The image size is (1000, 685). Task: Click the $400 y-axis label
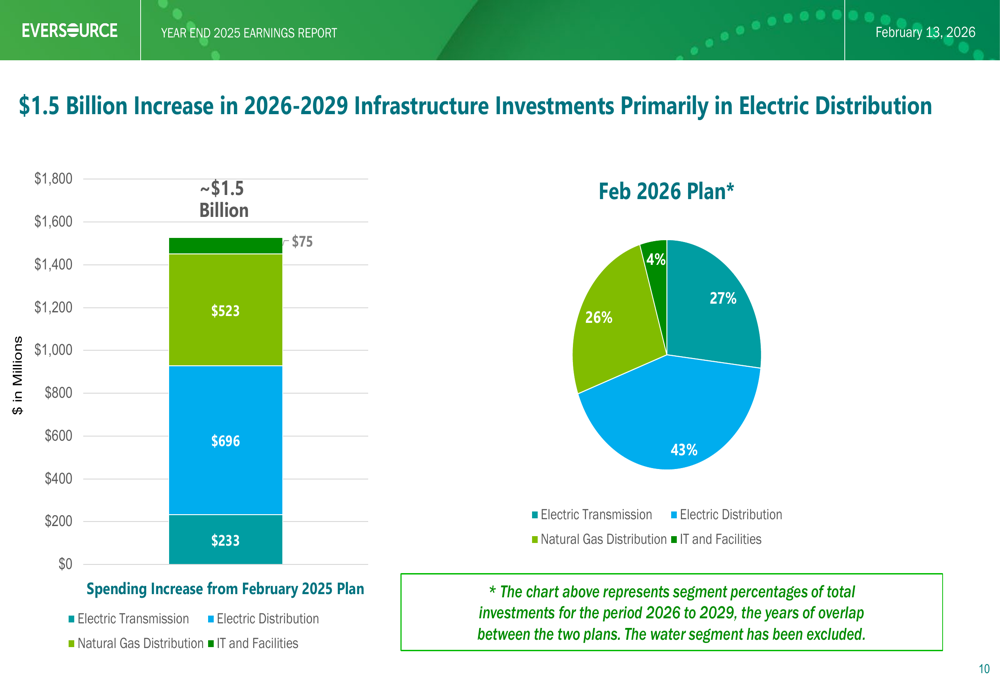pos(58,478)
